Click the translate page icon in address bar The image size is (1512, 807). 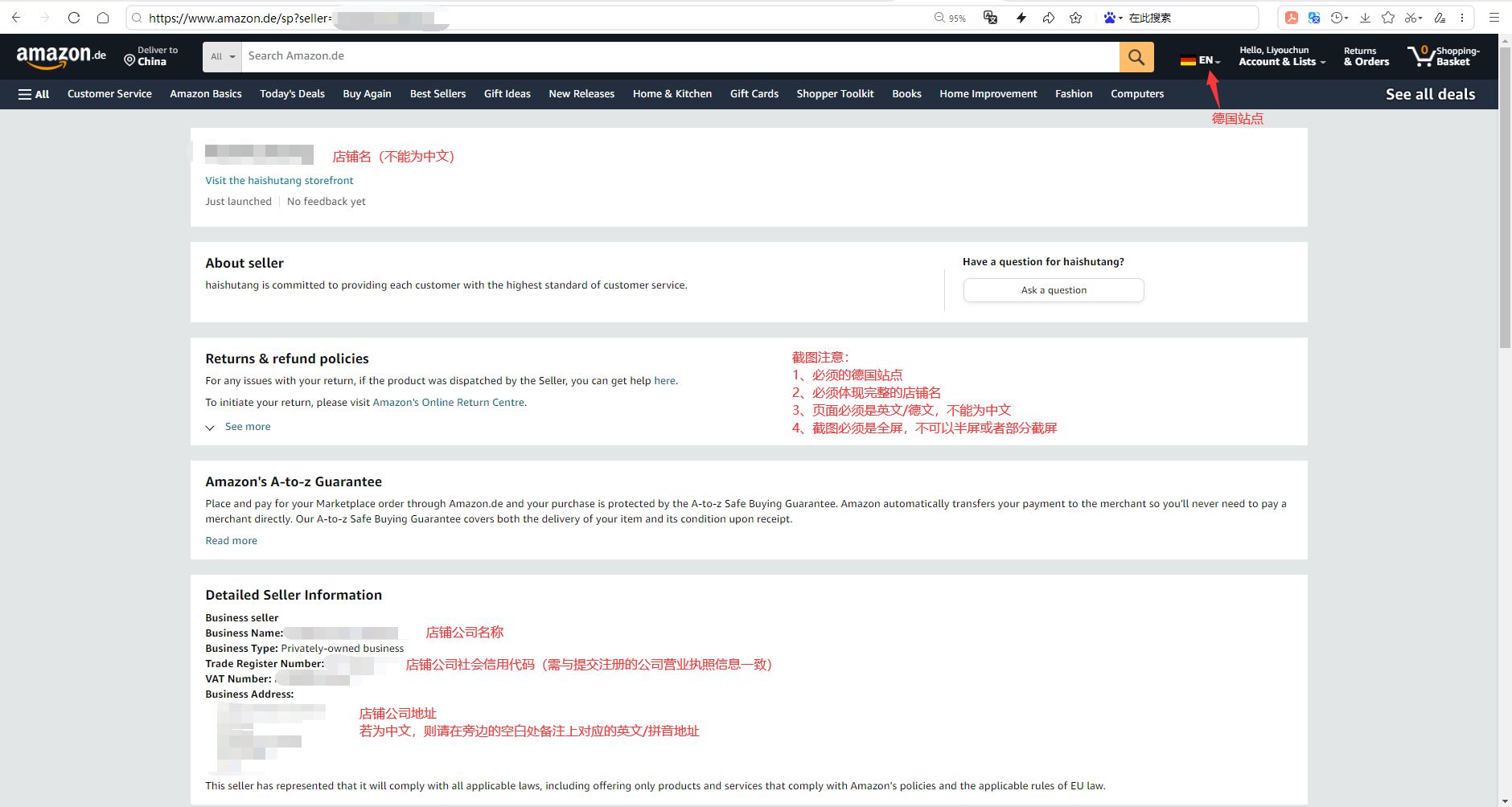point(991,18)
